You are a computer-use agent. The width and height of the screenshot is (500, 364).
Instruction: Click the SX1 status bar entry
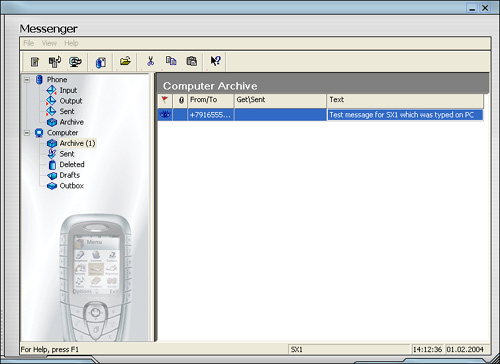349,349
